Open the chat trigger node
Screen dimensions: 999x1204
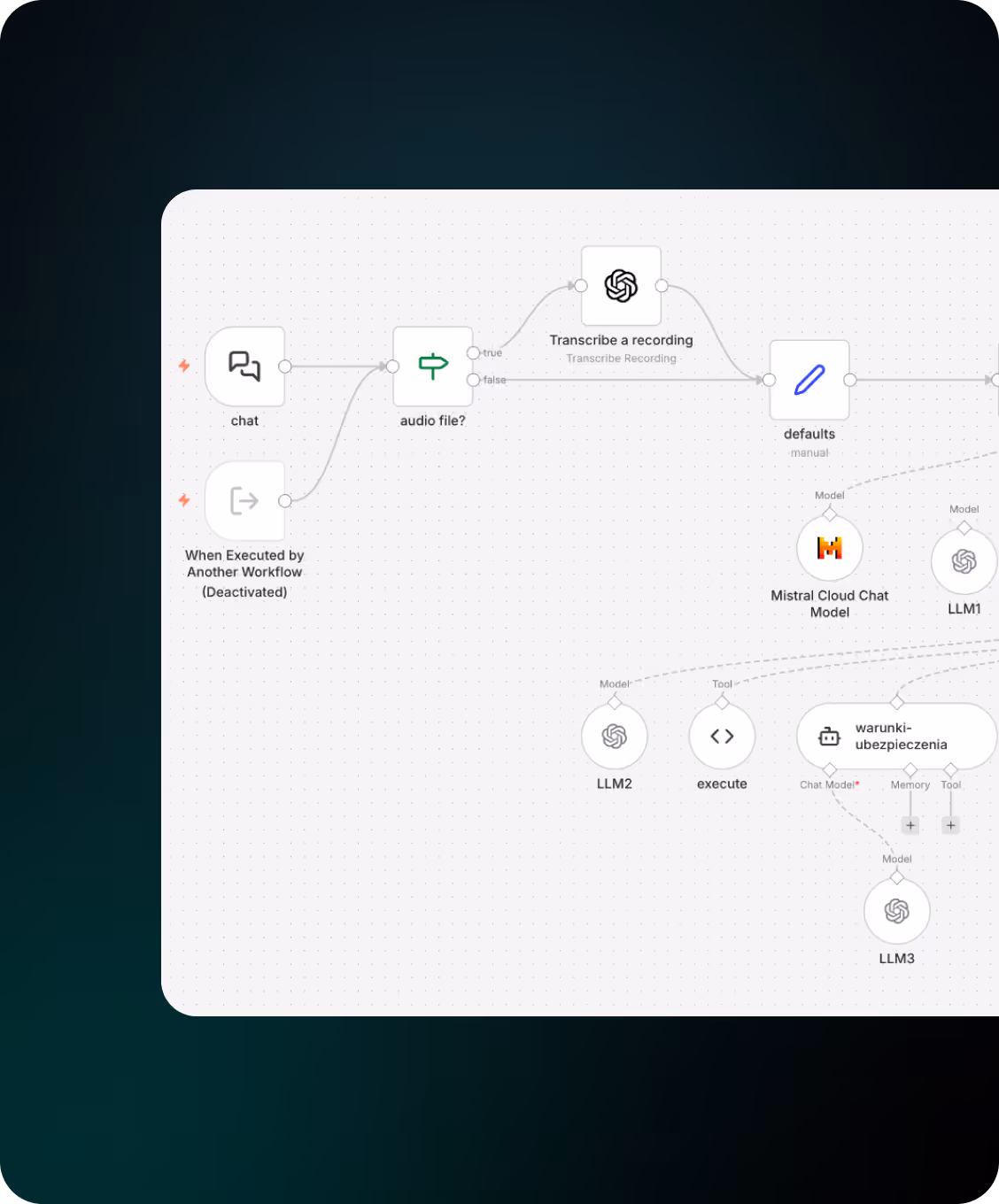pyautogui.click(x=245, y=366)
